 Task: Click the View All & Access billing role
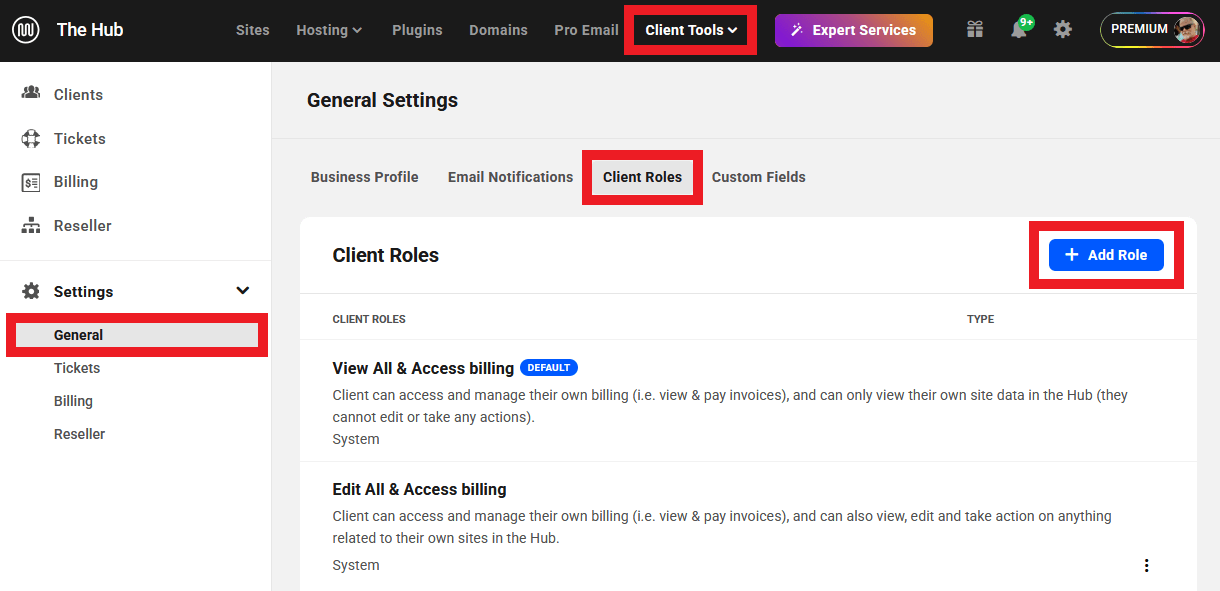point(423,368)
